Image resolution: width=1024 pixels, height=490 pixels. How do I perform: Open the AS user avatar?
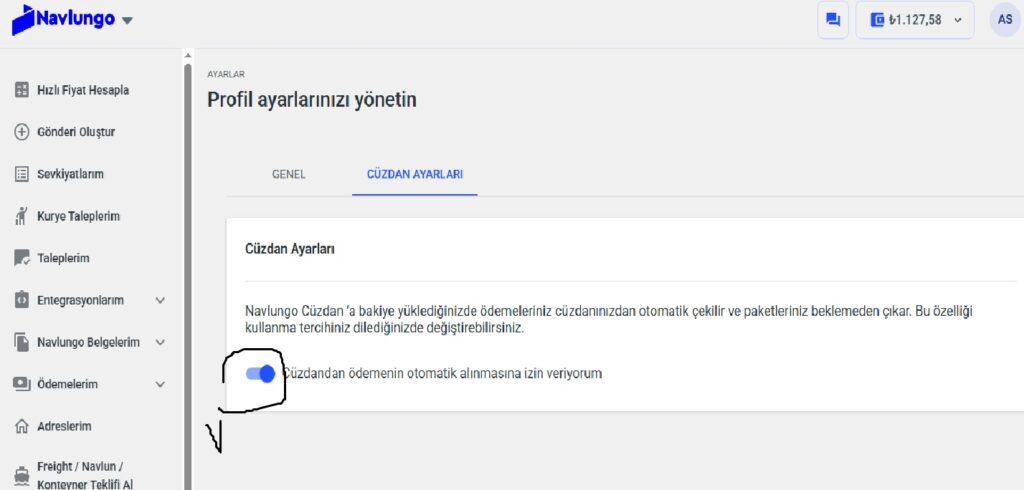pyautogui.click(x=1005, y=20)
